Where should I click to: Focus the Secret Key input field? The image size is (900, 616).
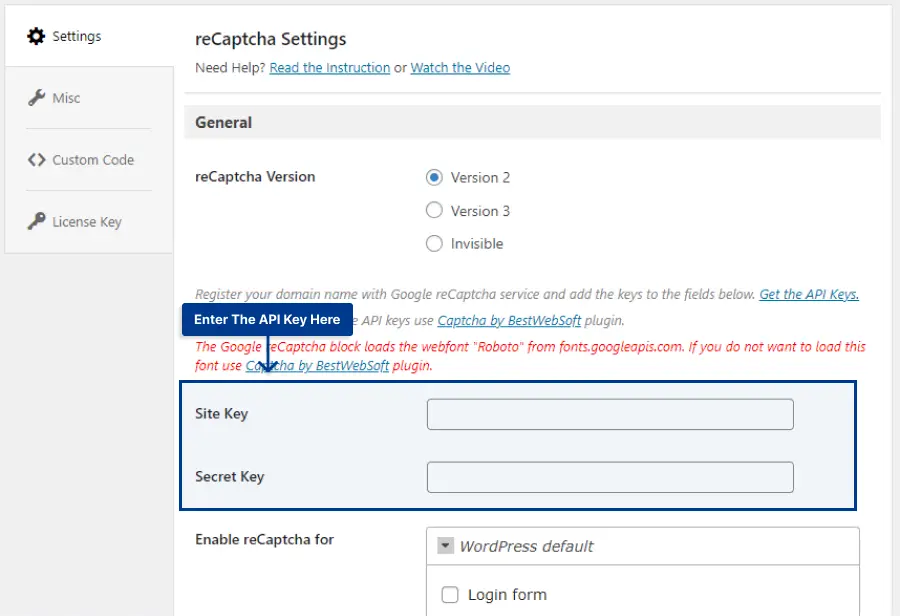[610, 477]
